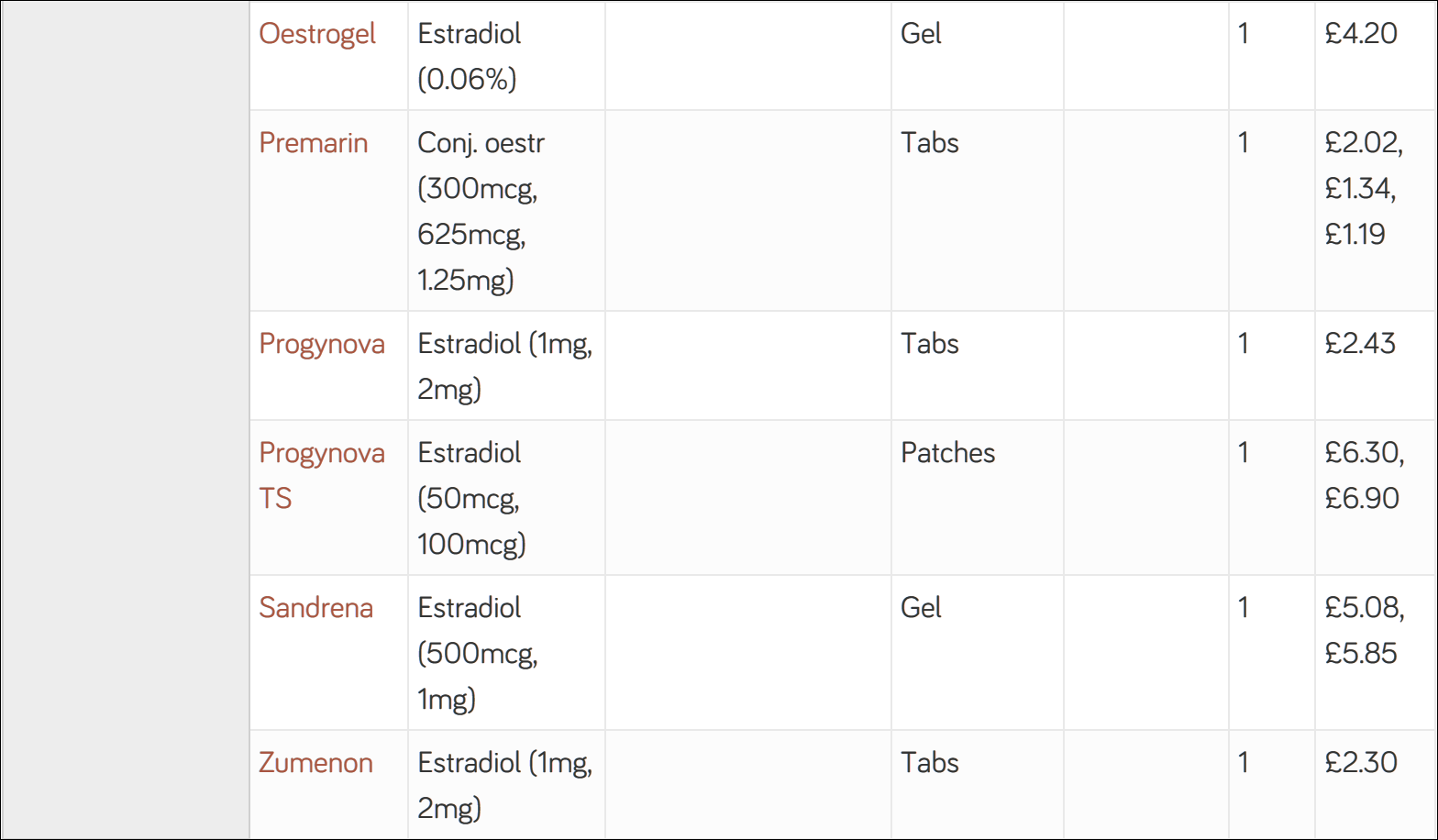
Task: Open the Sandrena product link
Action: click(315, 608)
